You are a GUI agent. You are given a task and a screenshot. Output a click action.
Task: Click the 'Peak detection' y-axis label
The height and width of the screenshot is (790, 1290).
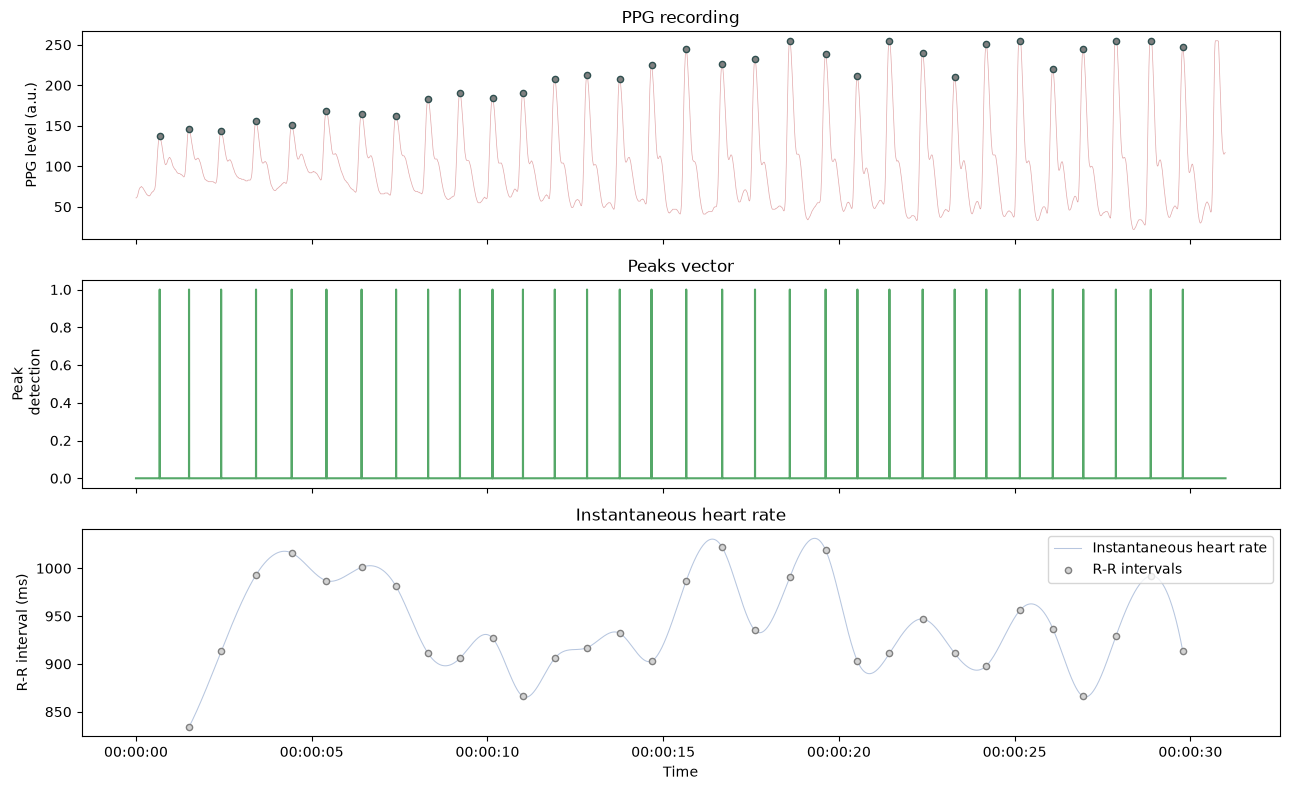(27, 384)
